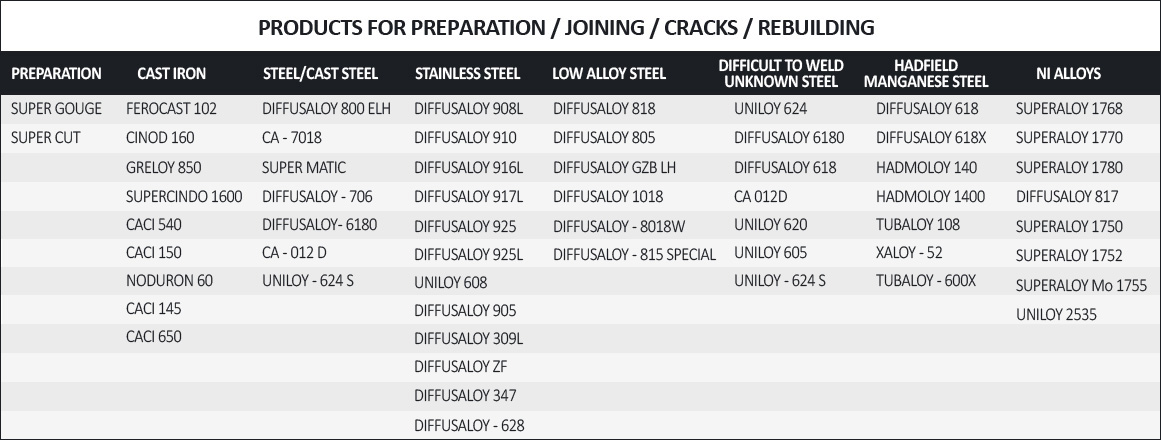The image size is (1161, 440).
Task: Click the Super Cut product
Action: [x=45, y=137]
